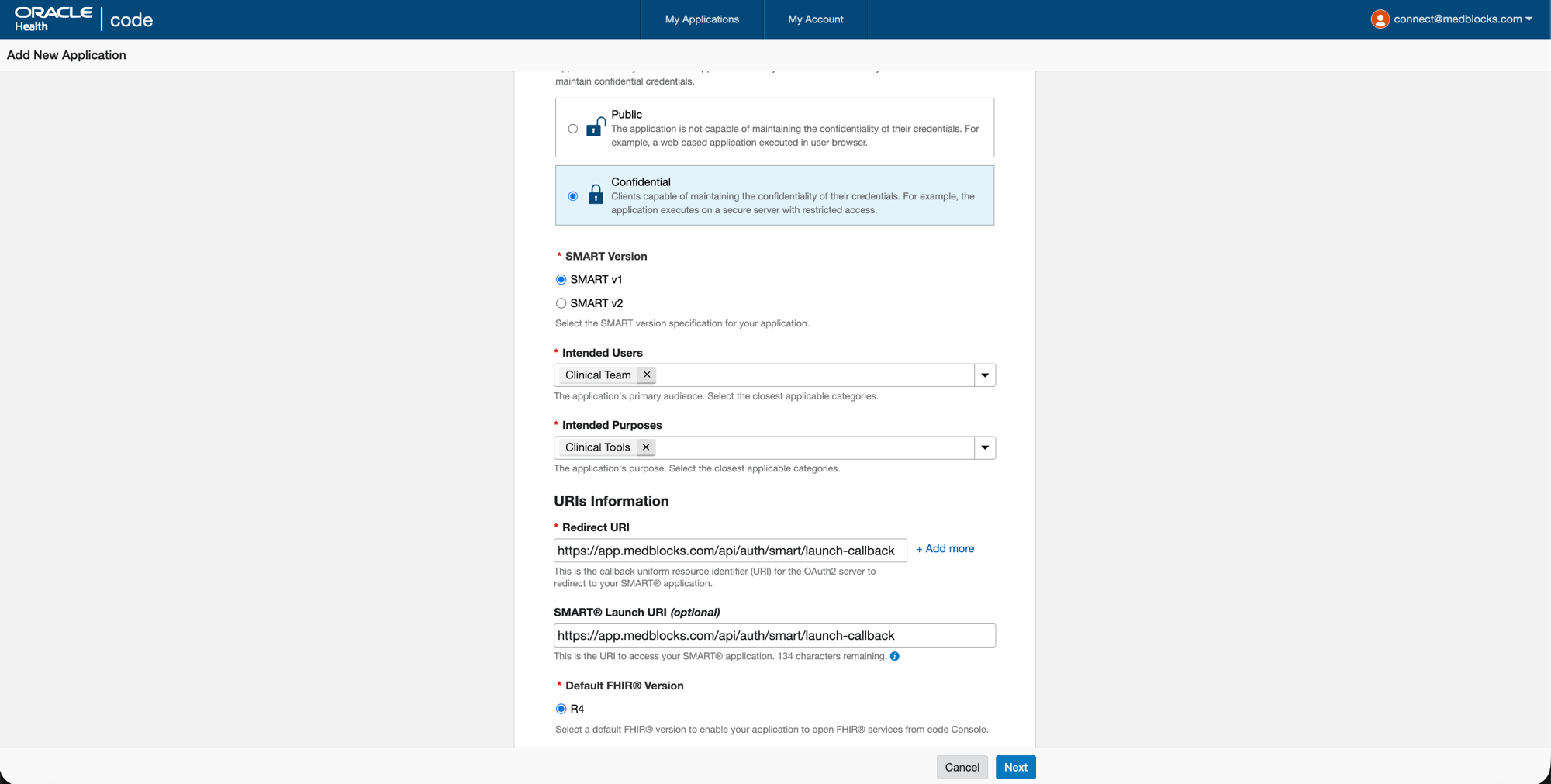
Task: Click the + Add more link
Action: coord(945,548)
